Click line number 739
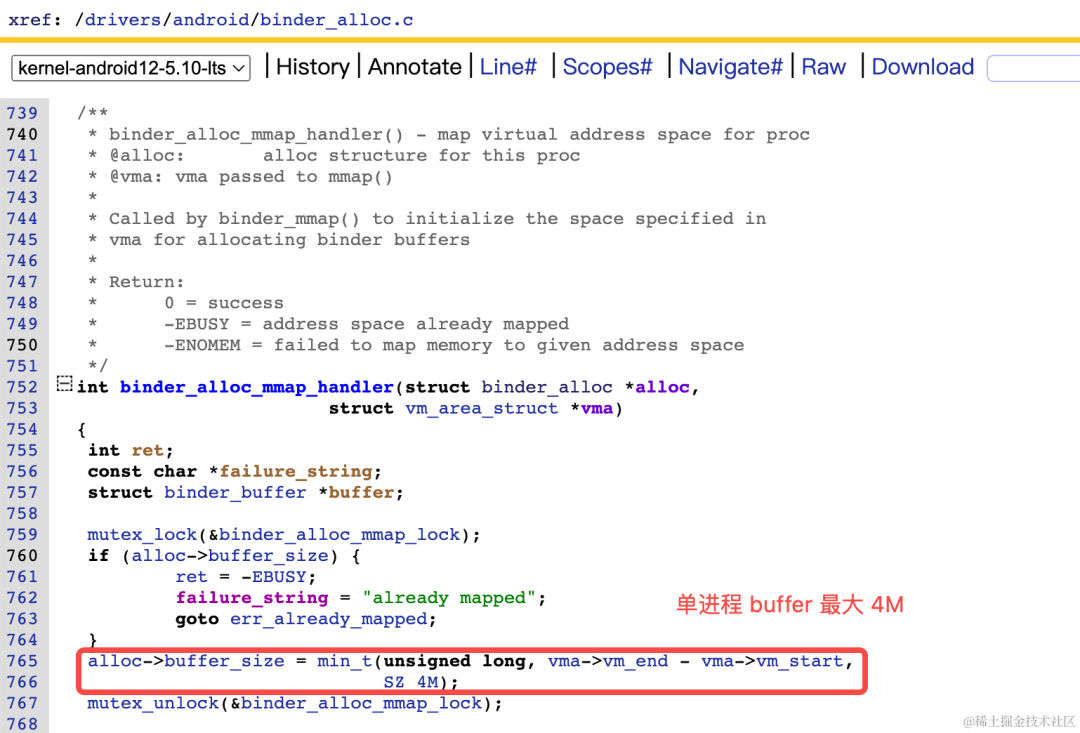Screen dimensions: 1080x733 (x=22, y=113)
